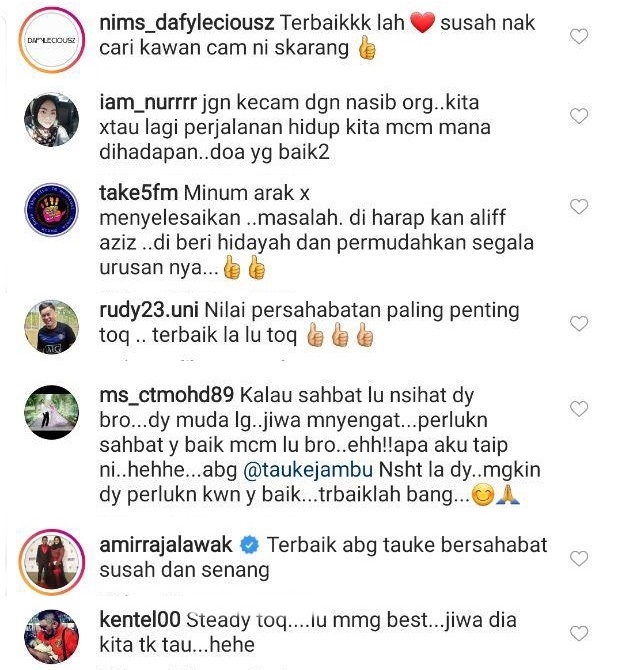
Task: Open kentel00's profile from username
Action: (140, 620)
